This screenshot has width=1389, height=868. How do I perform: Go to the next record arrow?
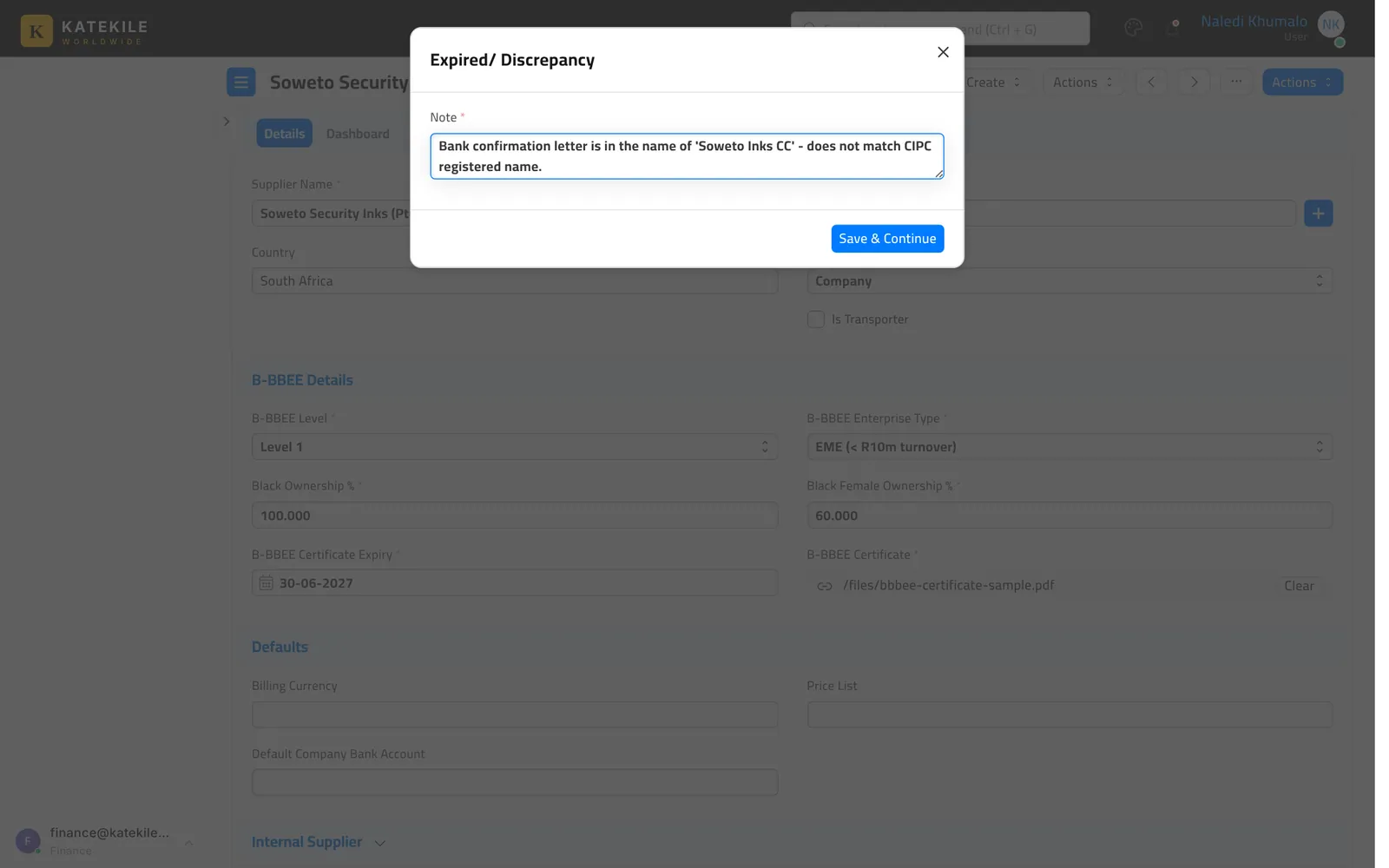(1194, 82)
